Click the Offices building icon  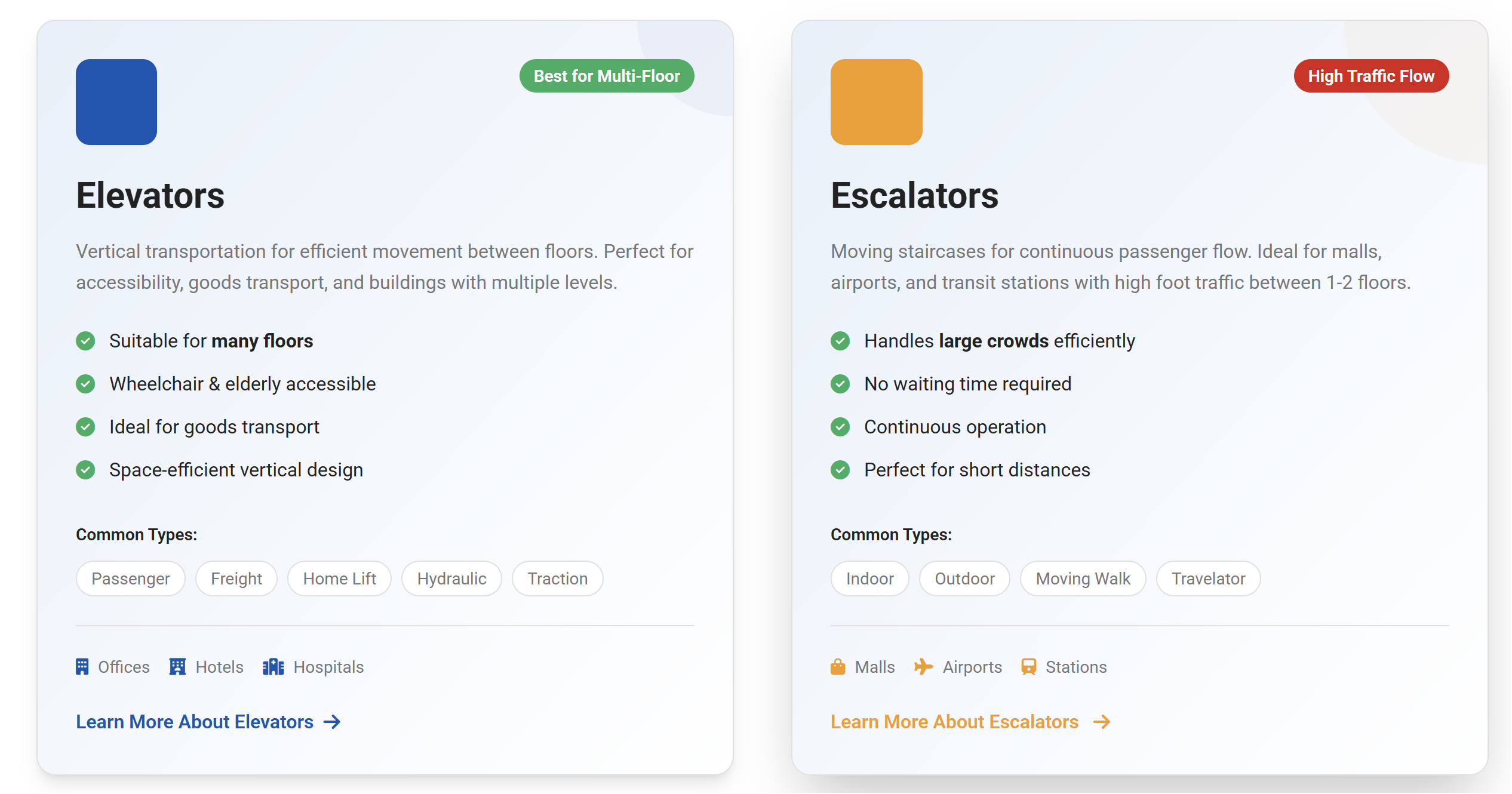[82, 667]
